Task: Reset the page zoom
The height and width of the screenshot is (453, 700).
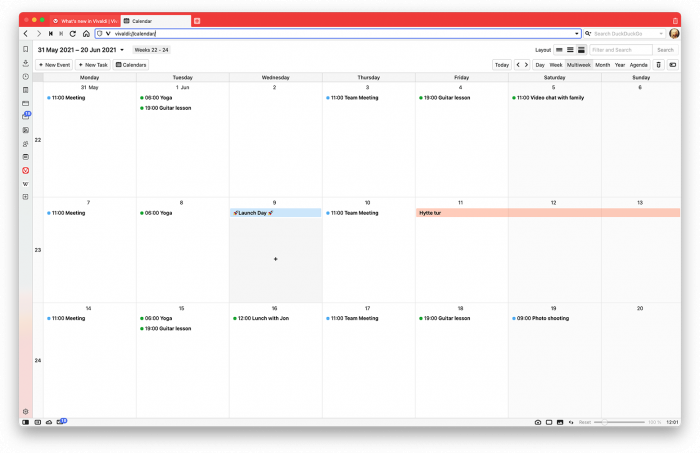Action: 585,422
